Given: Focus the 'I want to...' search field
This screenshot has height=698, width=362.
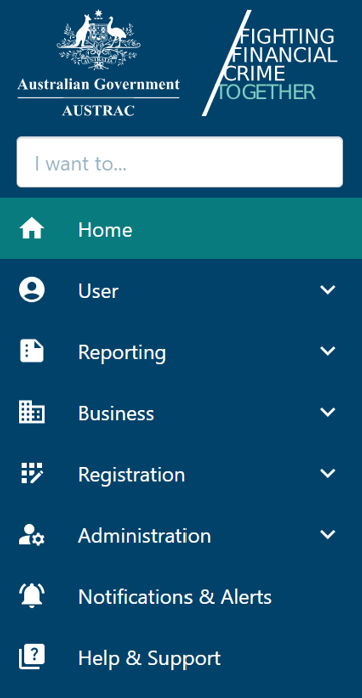Looking at the screenshot, I should (180, 162).
